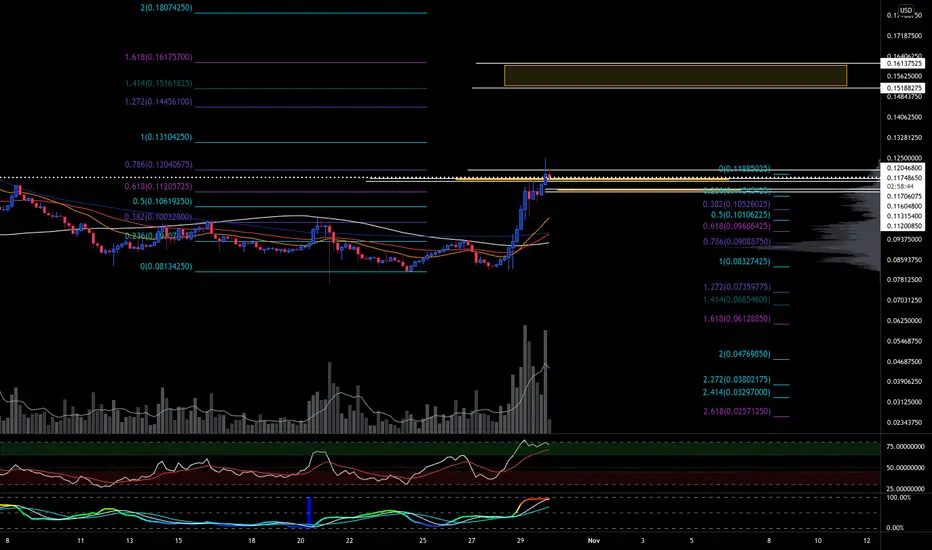The height and width of the screenshot is (550, 932).
Task: Click the 75.00000000 oscillator scale label
Action: pos(905,447)
